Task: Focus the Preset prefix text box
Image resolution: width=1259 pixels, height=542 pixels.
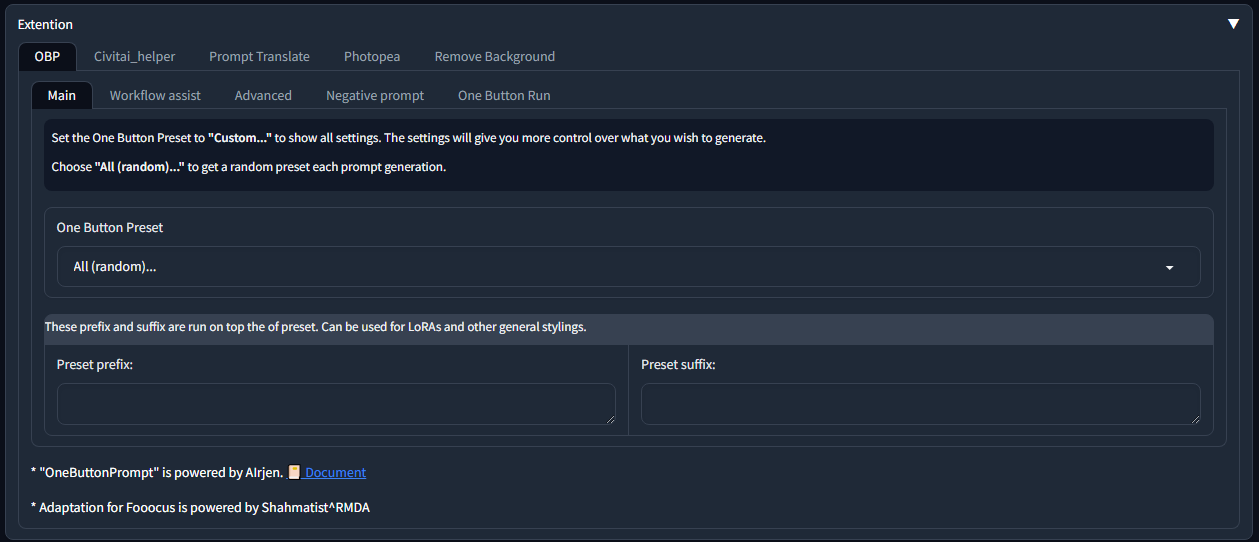Action: [x=336, y=404]
